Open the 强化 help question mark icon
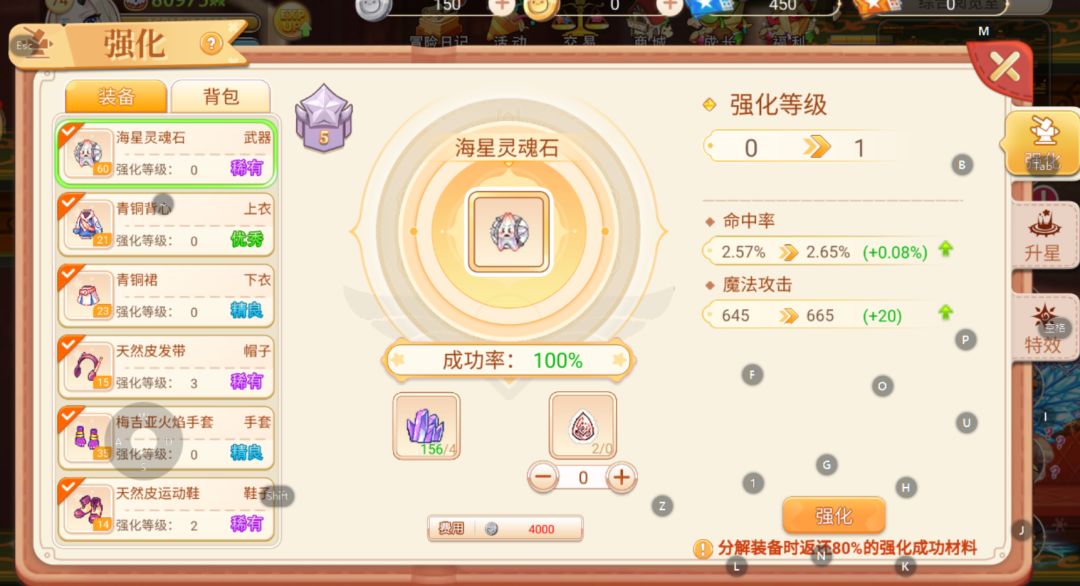Image resolution: width=1080 pixels, height=586 pixels. [211, 45]
